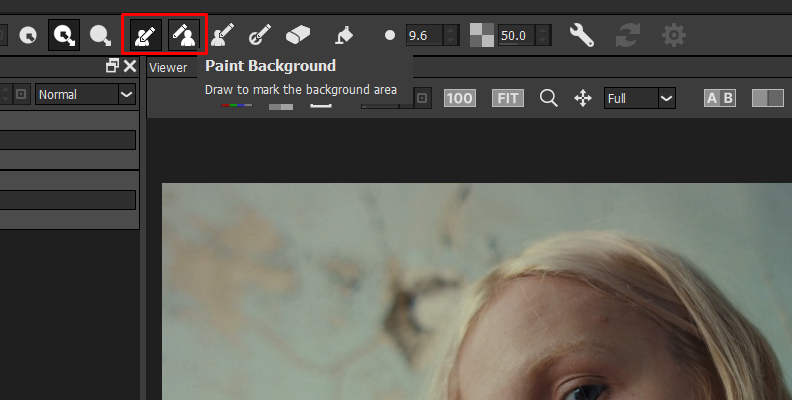The height and width of the screenshot is (400, 792).
Task: Click the greyed-out refresh arrows icon
Action: [x=628, y=35]
